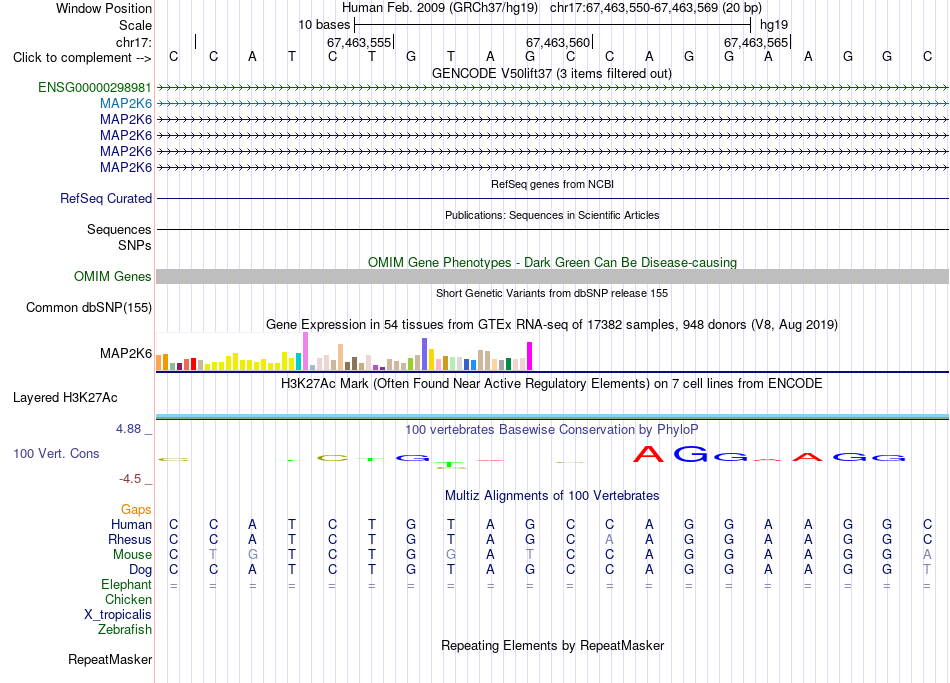Image resolution: width=950 pixels, height=683 pixels.
Task: Click the 67,463,560 position marker
Action: 558,42
